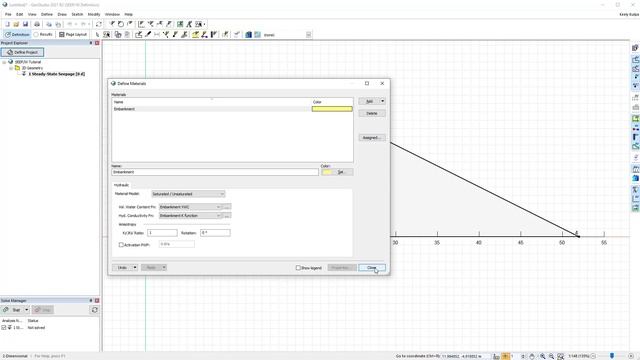Click the Undo button in dialog
The width and height of the screenshot is (640, 360).
pyautogui.click(x=122, y=268)
